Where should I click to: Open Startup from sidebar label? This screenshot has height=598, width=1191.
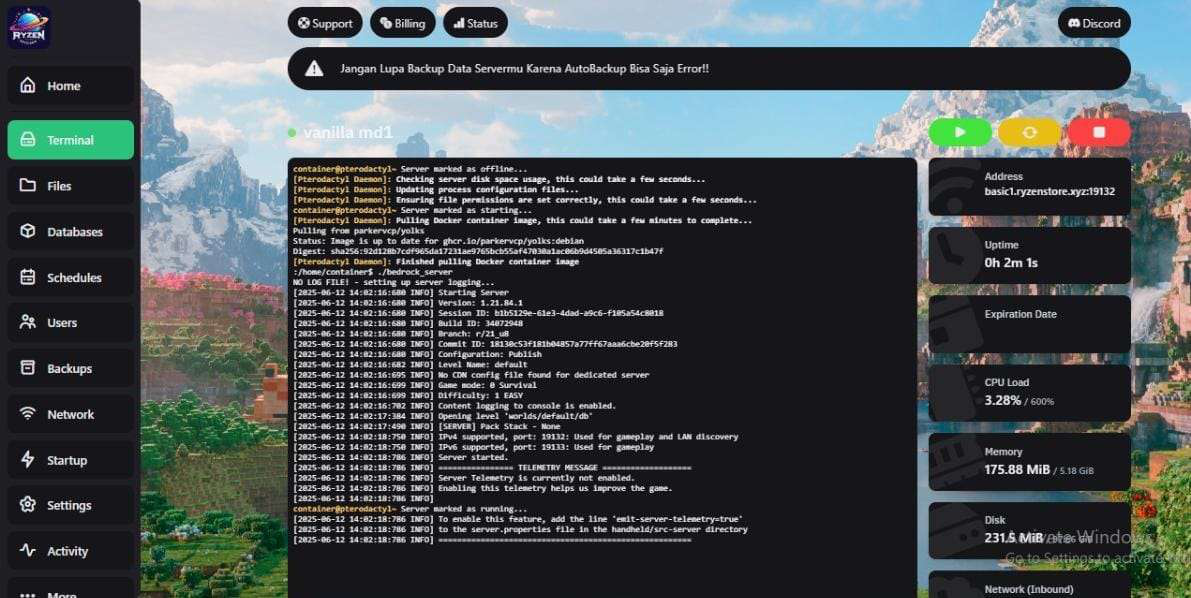click(x=67, y=460)
